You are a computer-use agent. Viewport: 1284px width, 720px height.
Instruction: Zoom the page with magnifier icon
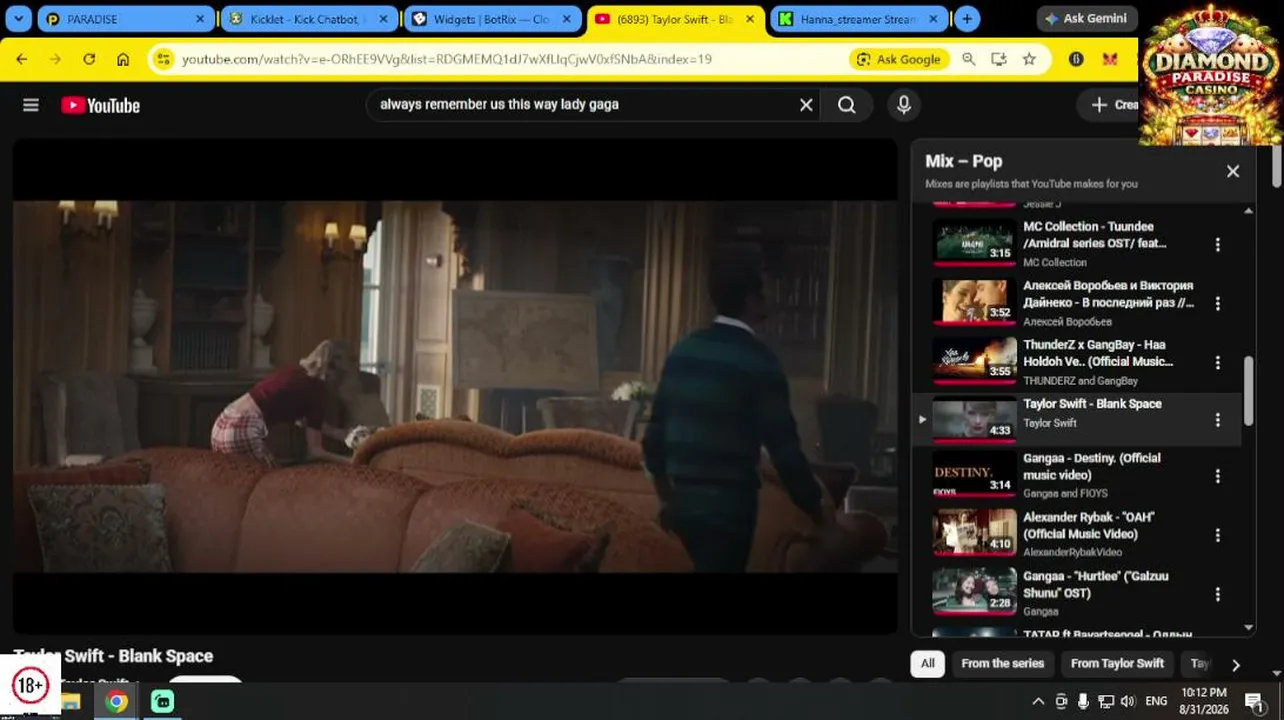968,59
